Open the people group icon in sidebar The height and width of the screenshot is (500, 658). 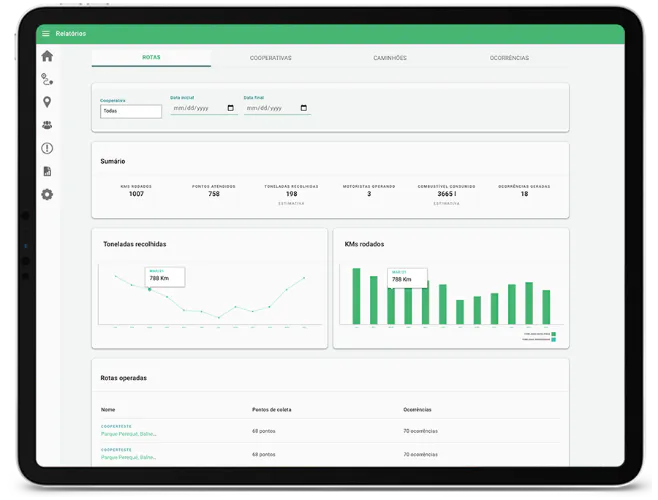(47, 125)
